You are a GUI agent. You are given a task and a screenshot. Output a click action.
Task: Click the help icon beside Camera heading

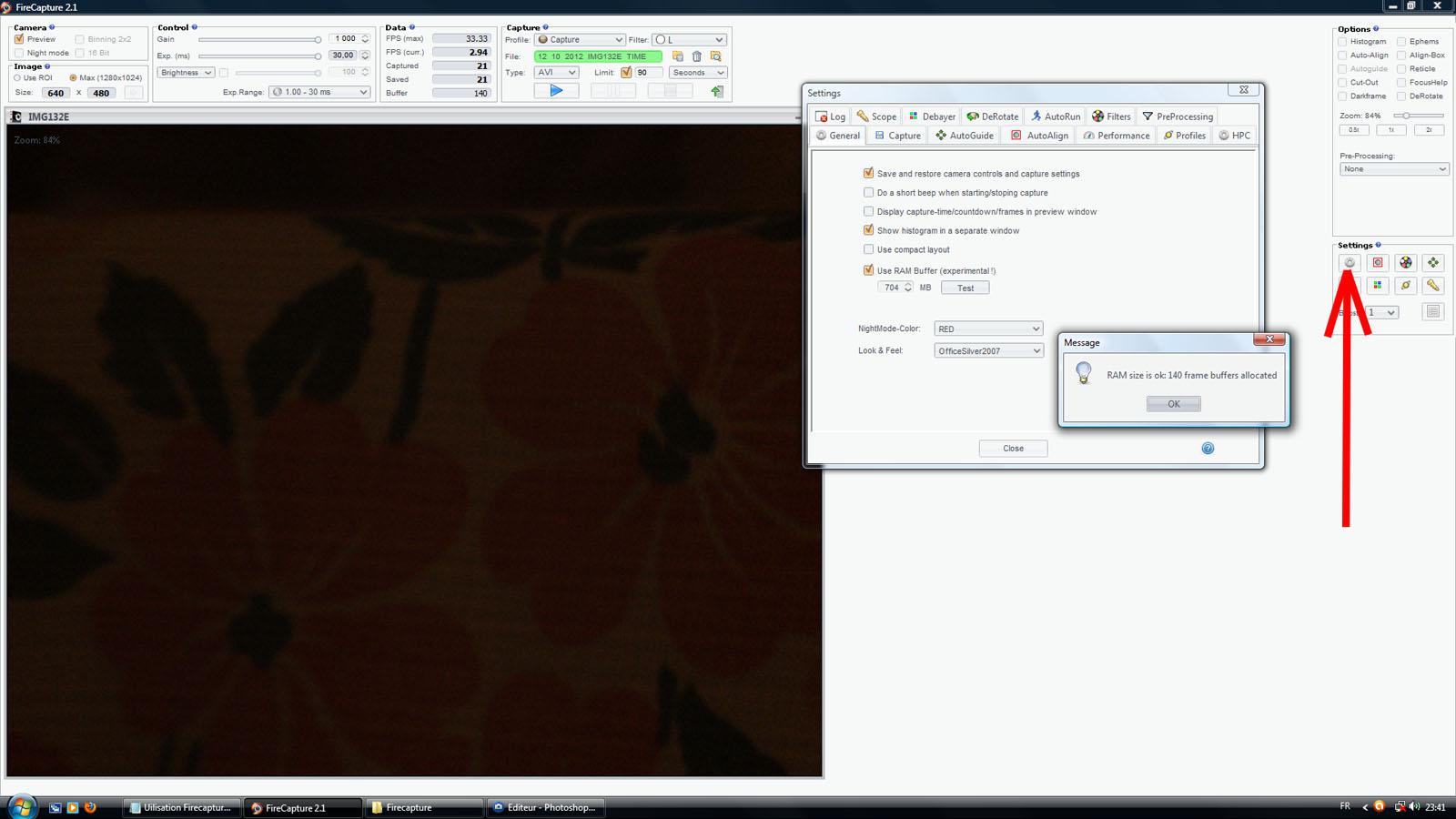coord(52,27)
